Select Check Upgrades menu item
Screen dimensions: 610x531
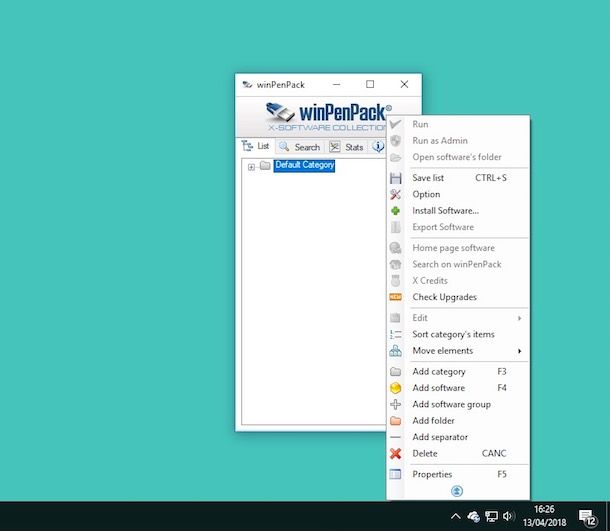(458, 297)
